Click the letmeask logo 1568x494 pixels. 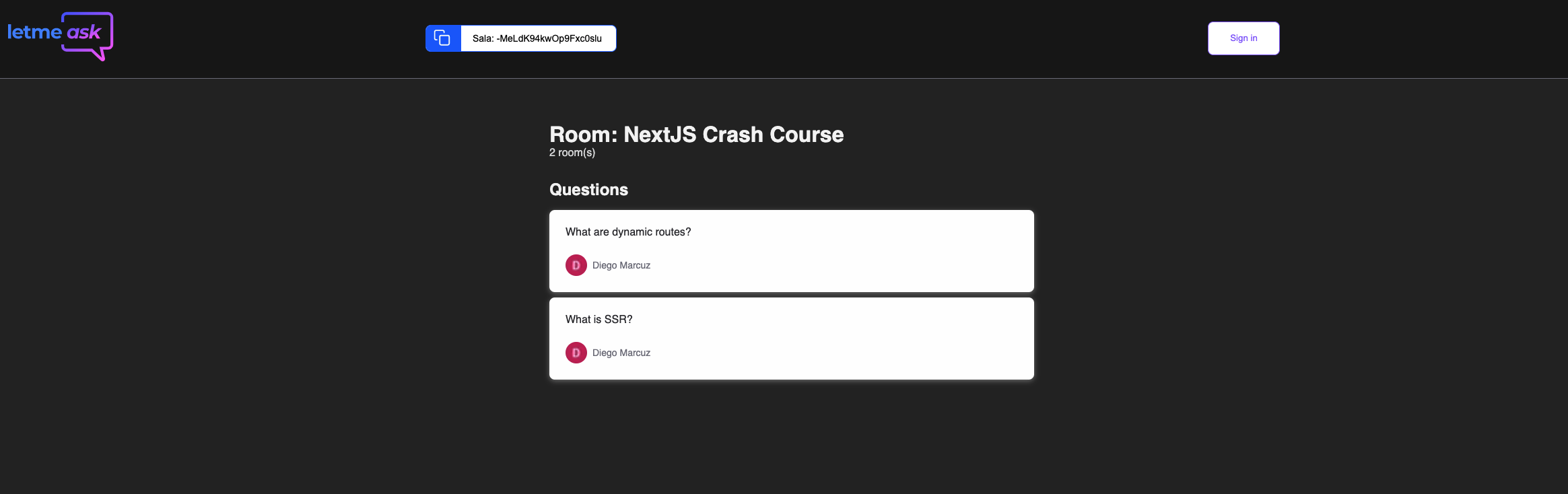(x=60, y=36)
